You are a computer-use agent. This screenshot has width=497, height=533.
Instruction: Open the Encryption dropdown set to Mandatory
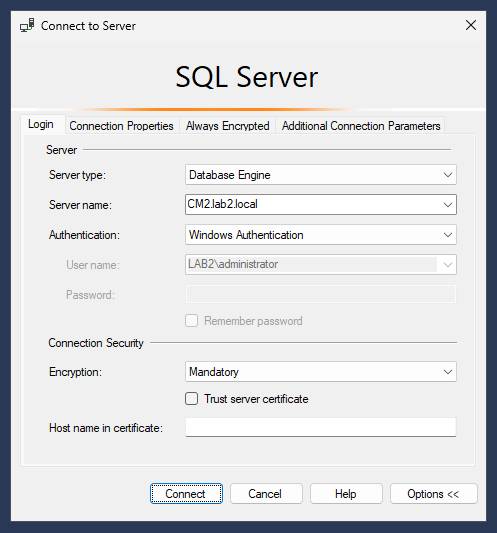321,372
